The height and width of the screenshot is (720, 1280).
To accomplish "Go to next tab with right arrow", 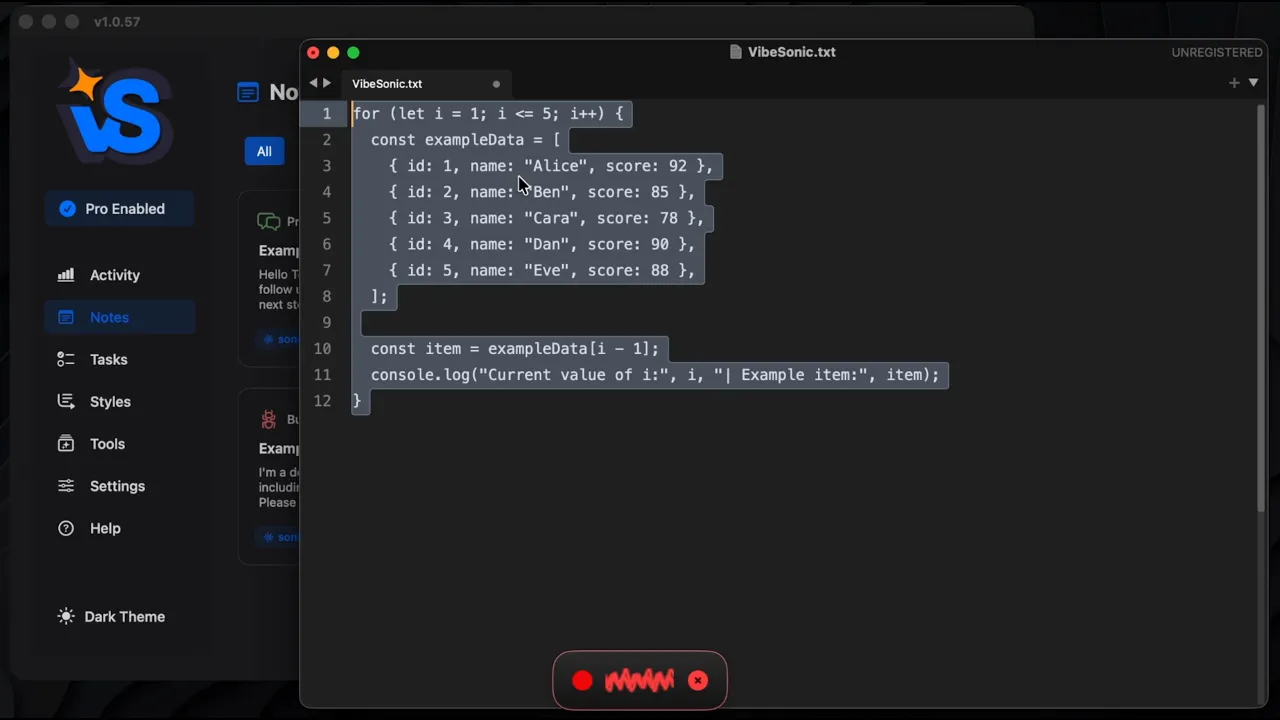I will pos(327,83).
